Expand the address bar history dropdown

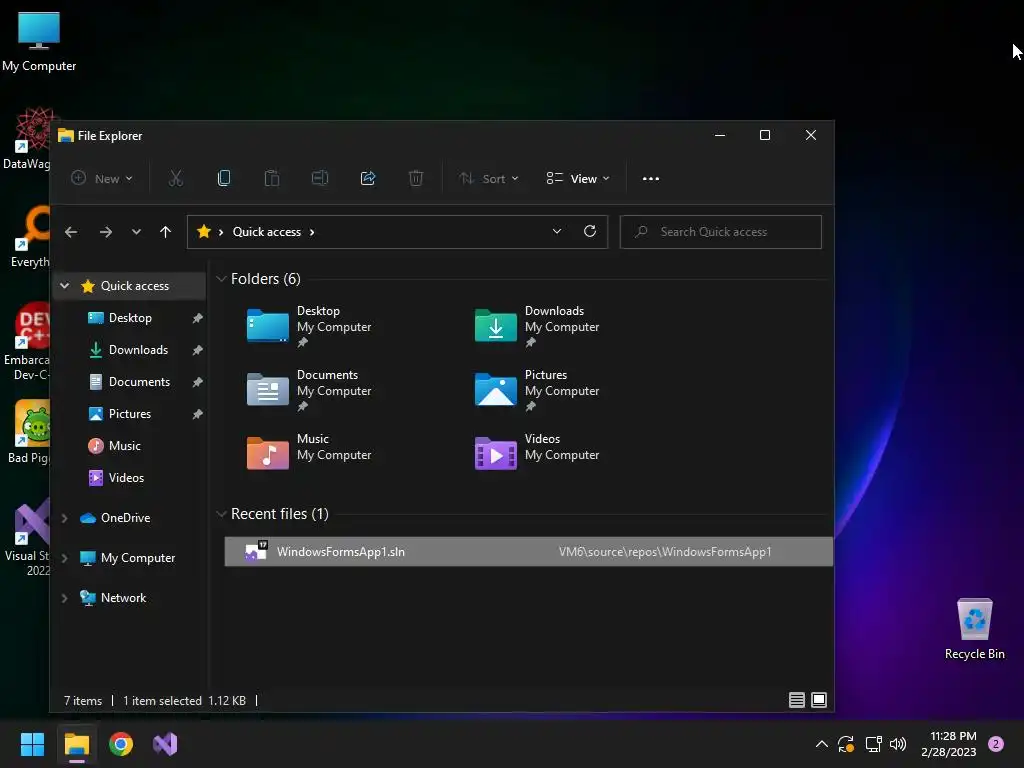557,231
